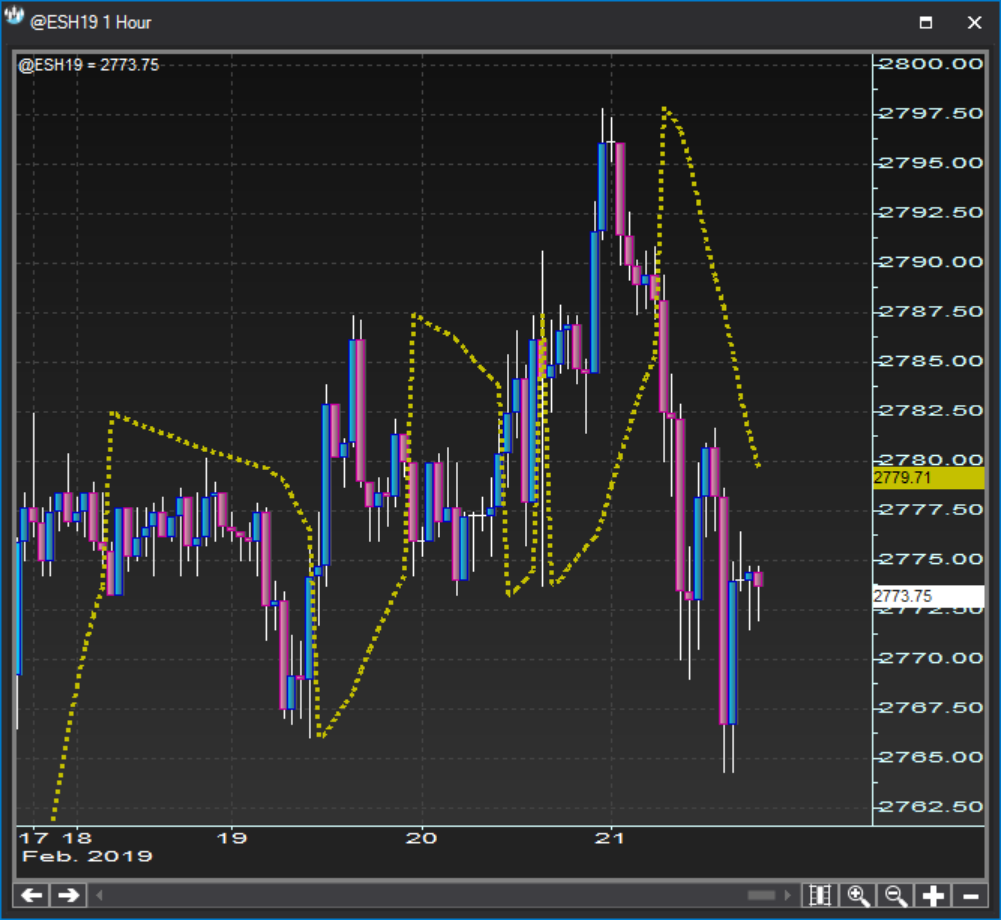
Task: Close the @ESH19 1 Hour chart window
Action: pos(974,22)
